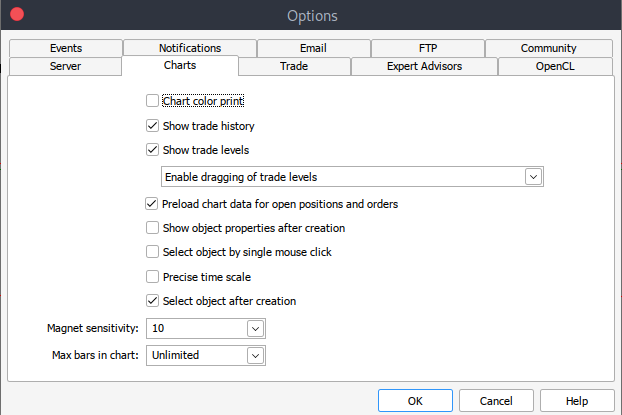Image resolution: width=622 pixels, height=415 pixels.
Task: Expand Enable dragging of trade levels dropdown
Action: point(534,177)
